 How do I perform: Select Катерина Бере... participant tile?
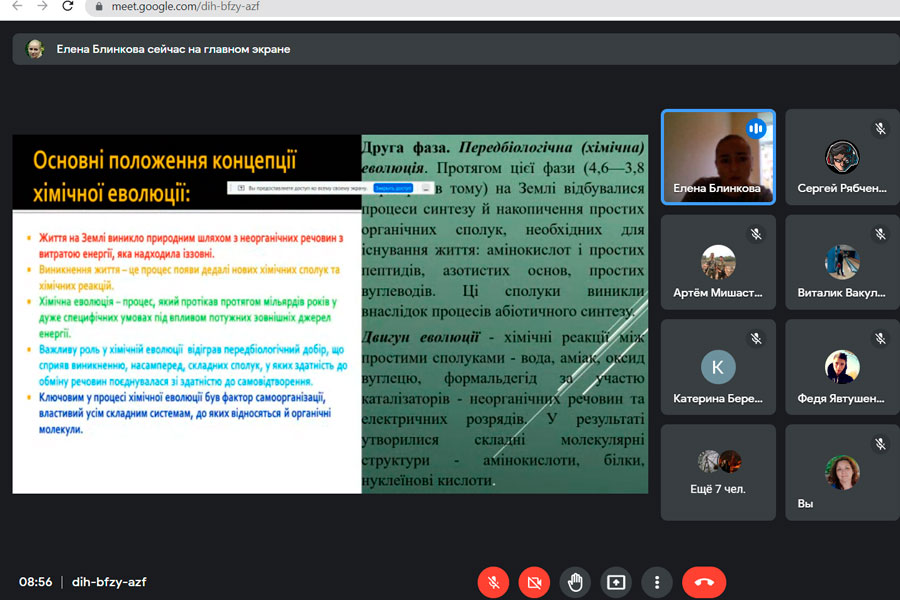click(718, 367)
